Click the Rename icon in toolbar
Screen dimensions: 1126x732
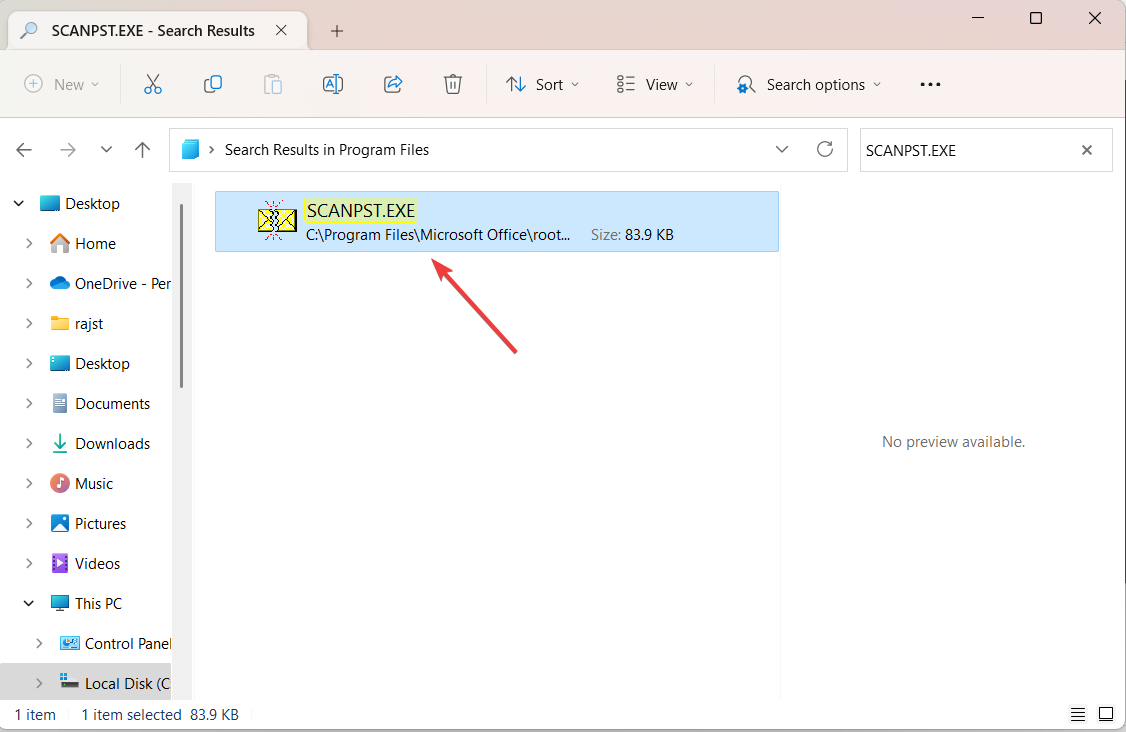pos(332,85)
